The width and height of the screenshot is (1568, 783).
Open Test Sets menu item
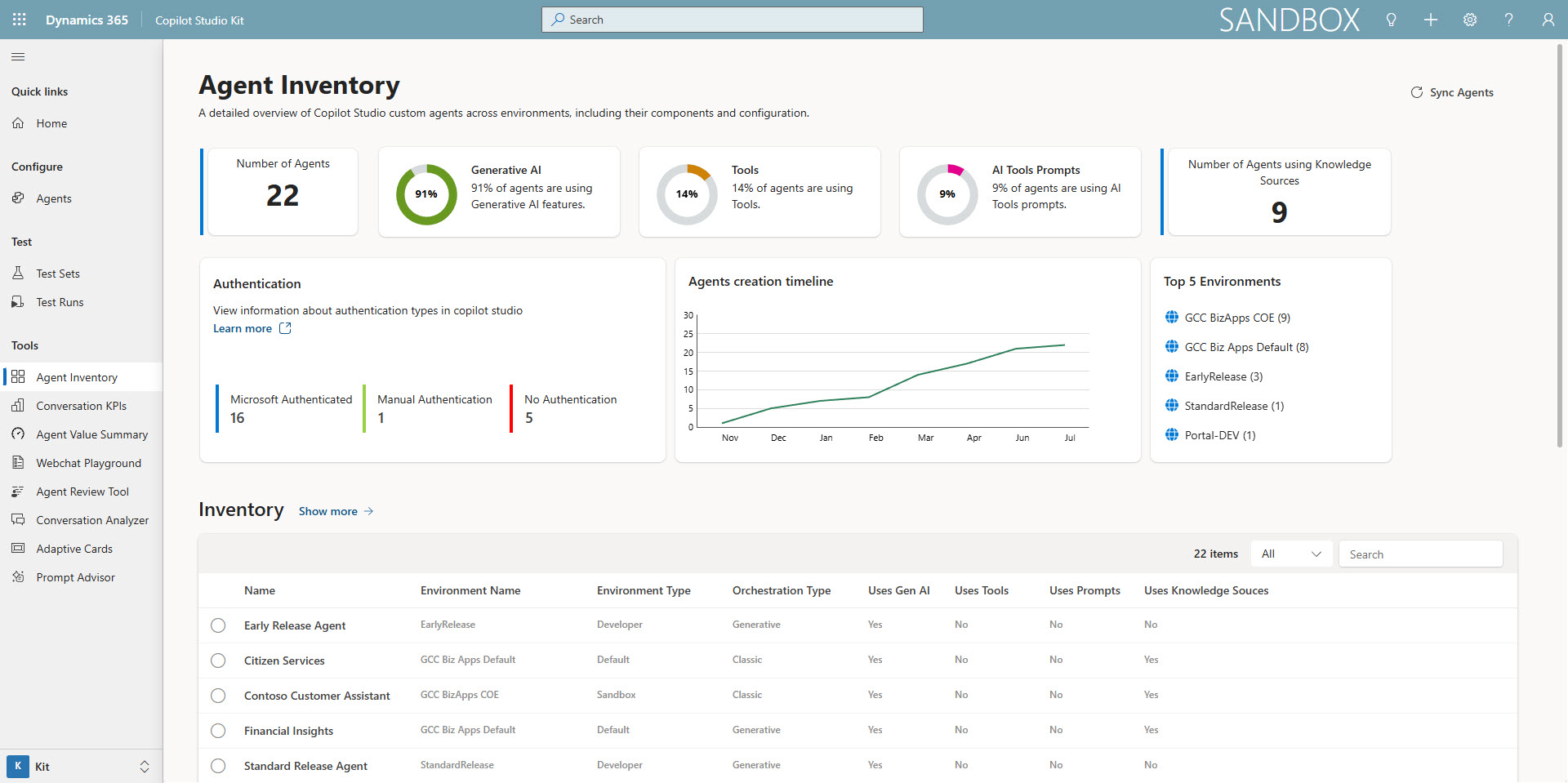pos(82,274)
